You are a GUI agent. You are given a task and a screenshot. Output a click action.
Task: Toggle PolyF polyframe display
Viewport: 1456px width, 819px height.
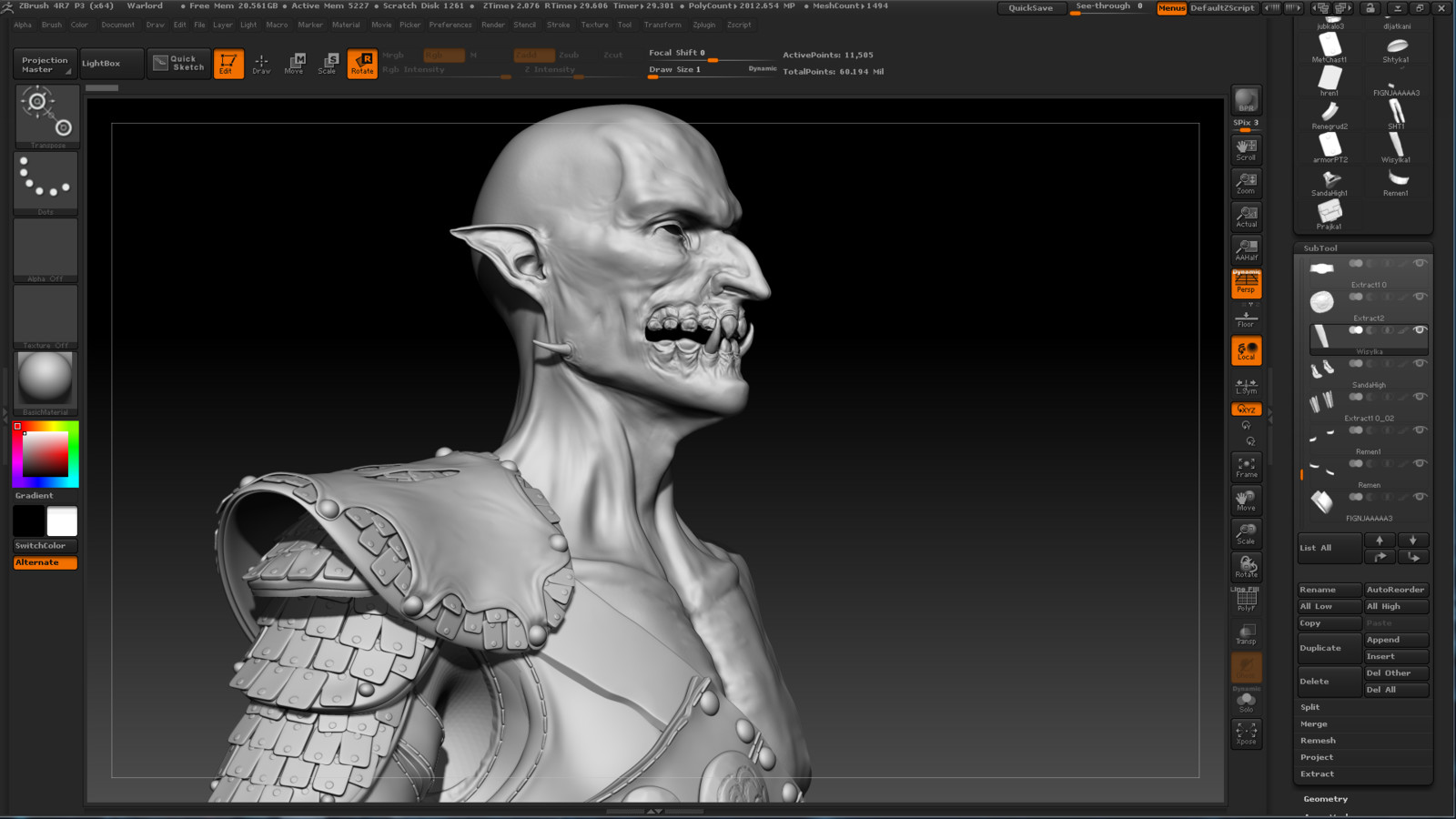click(x=1246, y=600)
